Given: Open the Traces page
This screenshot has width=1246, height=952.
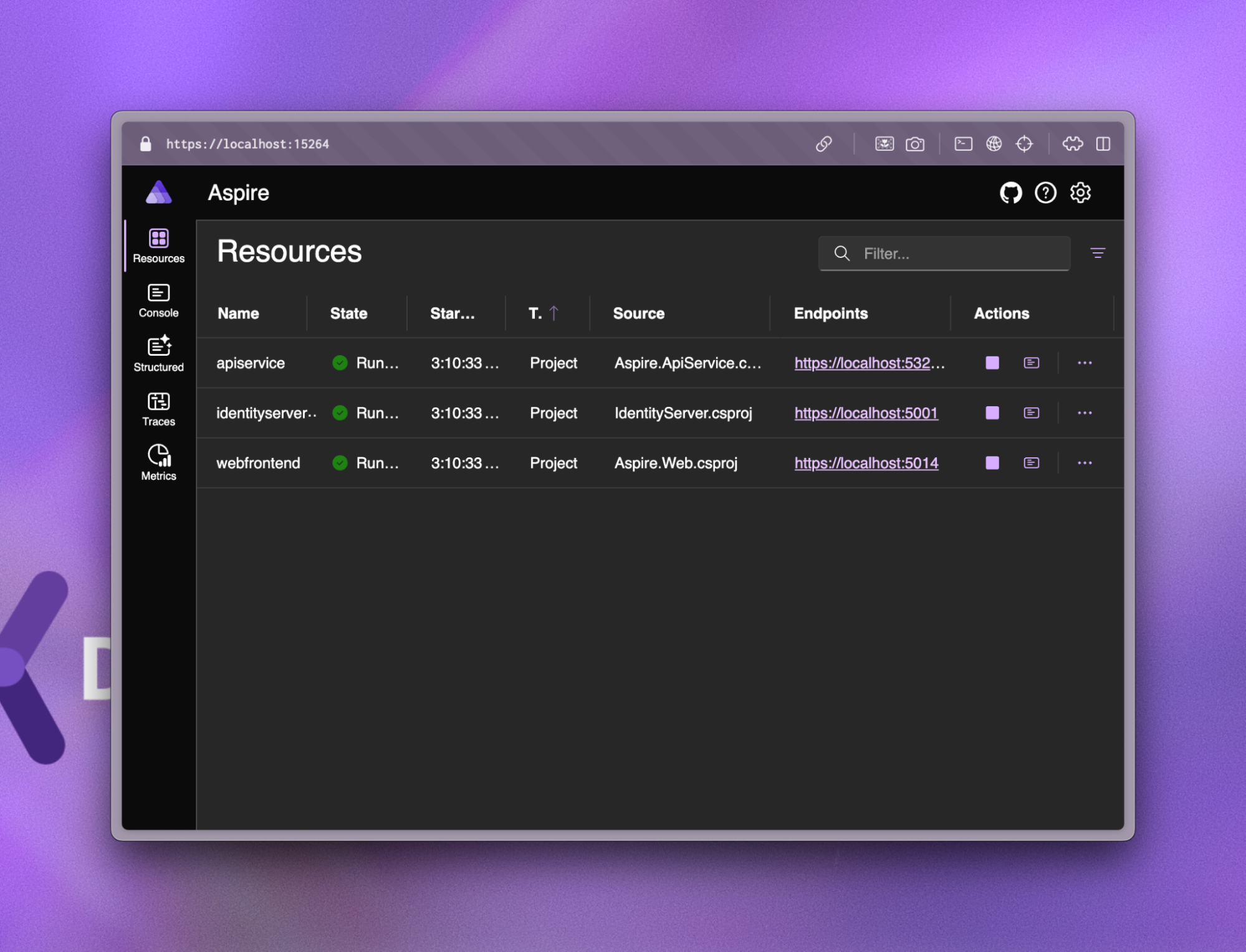Looking at the screenshot, I should [x=158, y=409].
